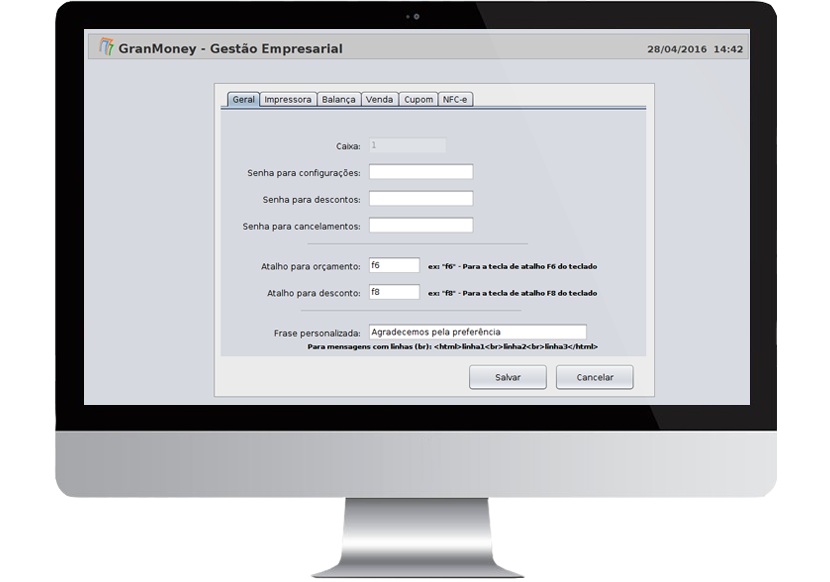
Task: Focus the Senha para configurações field
Action: point(421,172)
